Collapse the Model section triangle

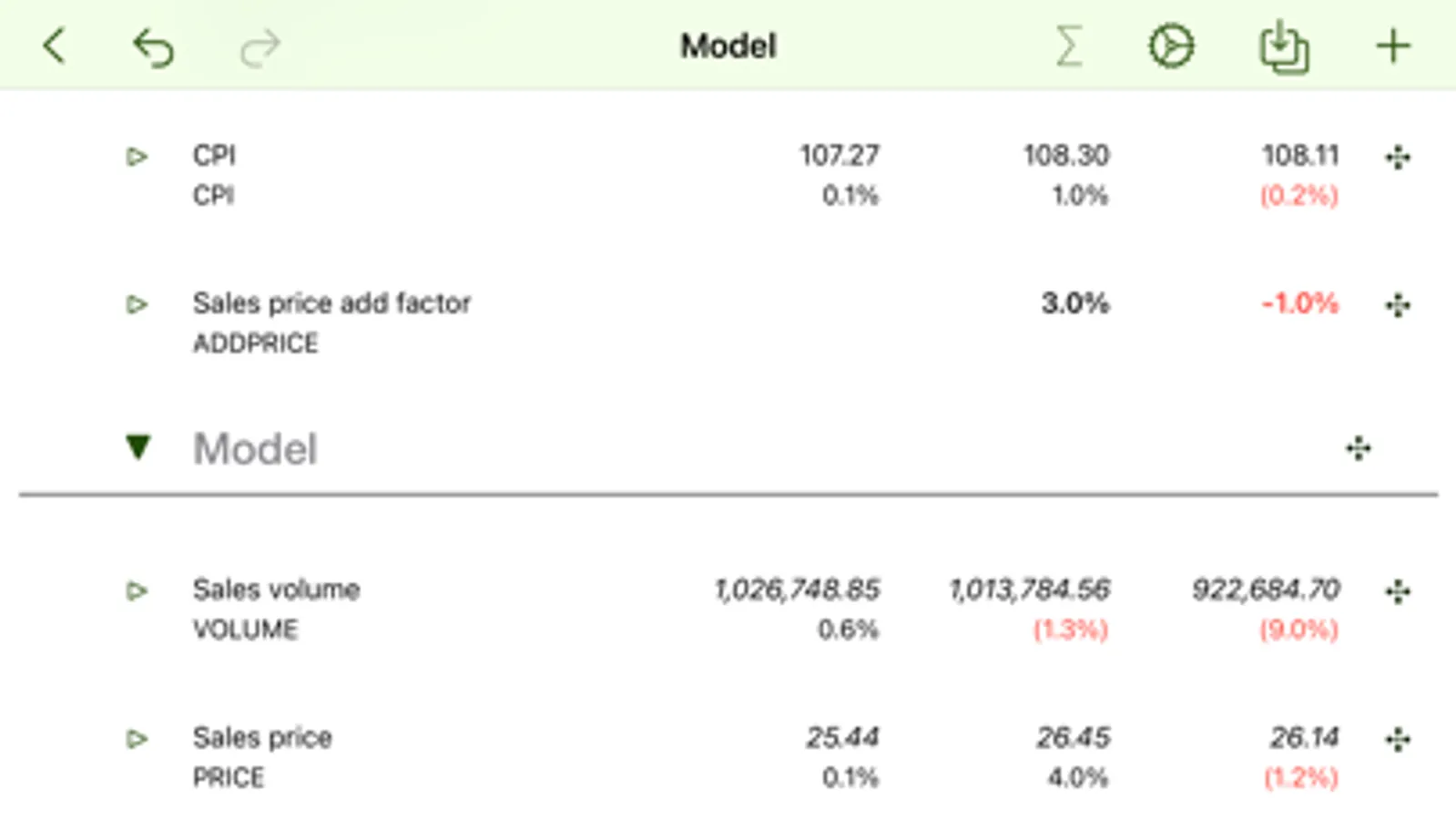[x=137, y=447]
